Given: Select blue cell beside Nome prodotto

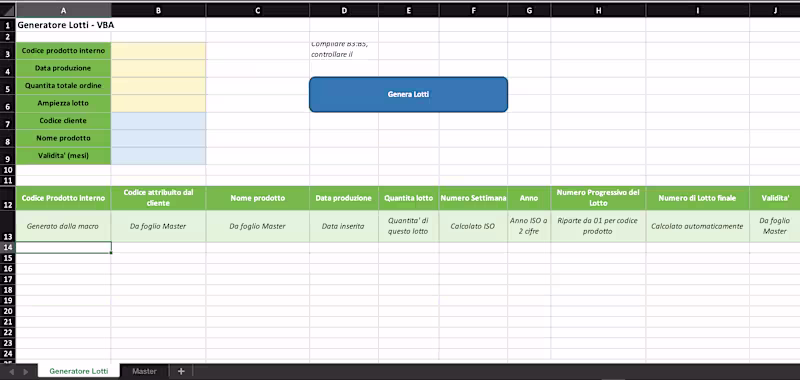Looking at the screenshot, I should [158, 138].
